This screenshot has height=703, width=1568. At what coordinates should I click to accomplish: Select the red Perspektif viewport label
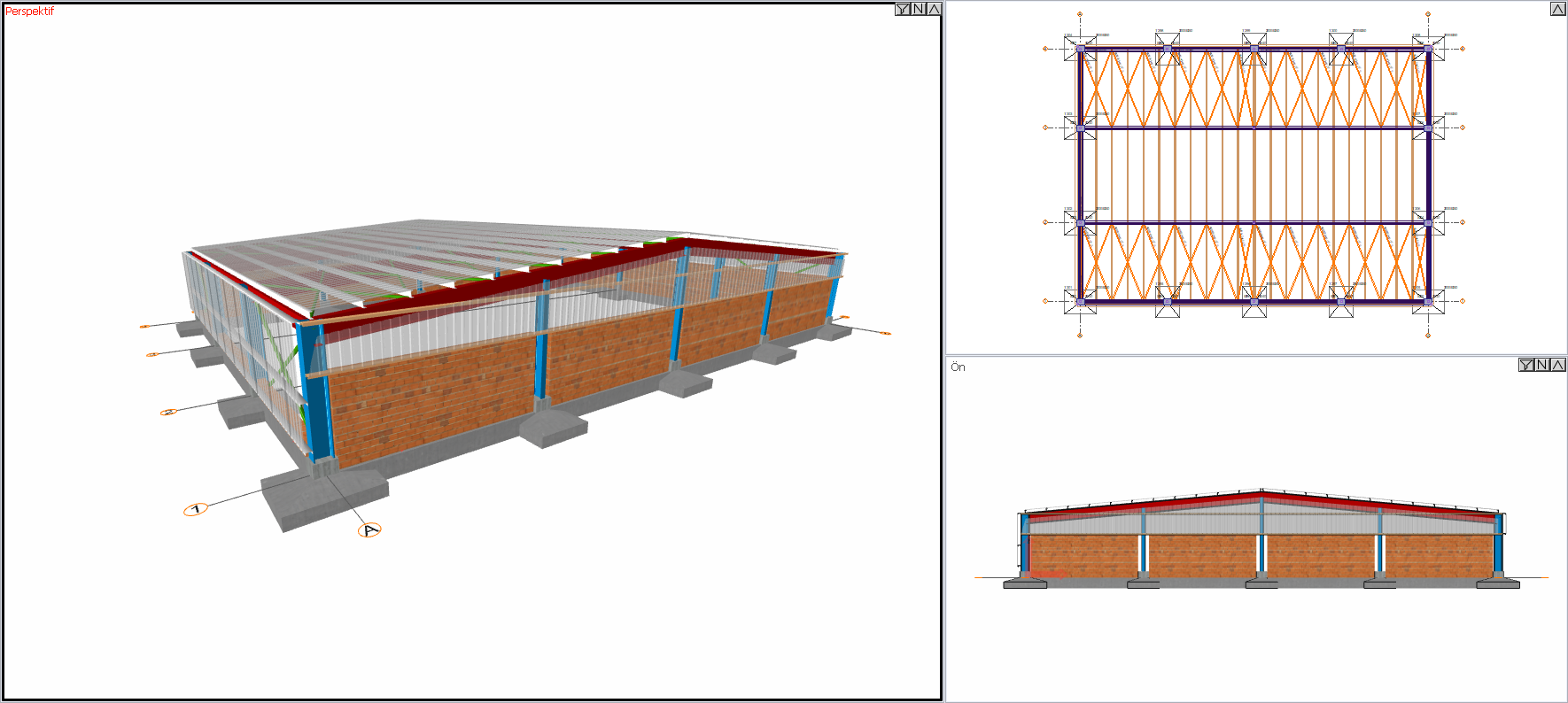[30, 12]
